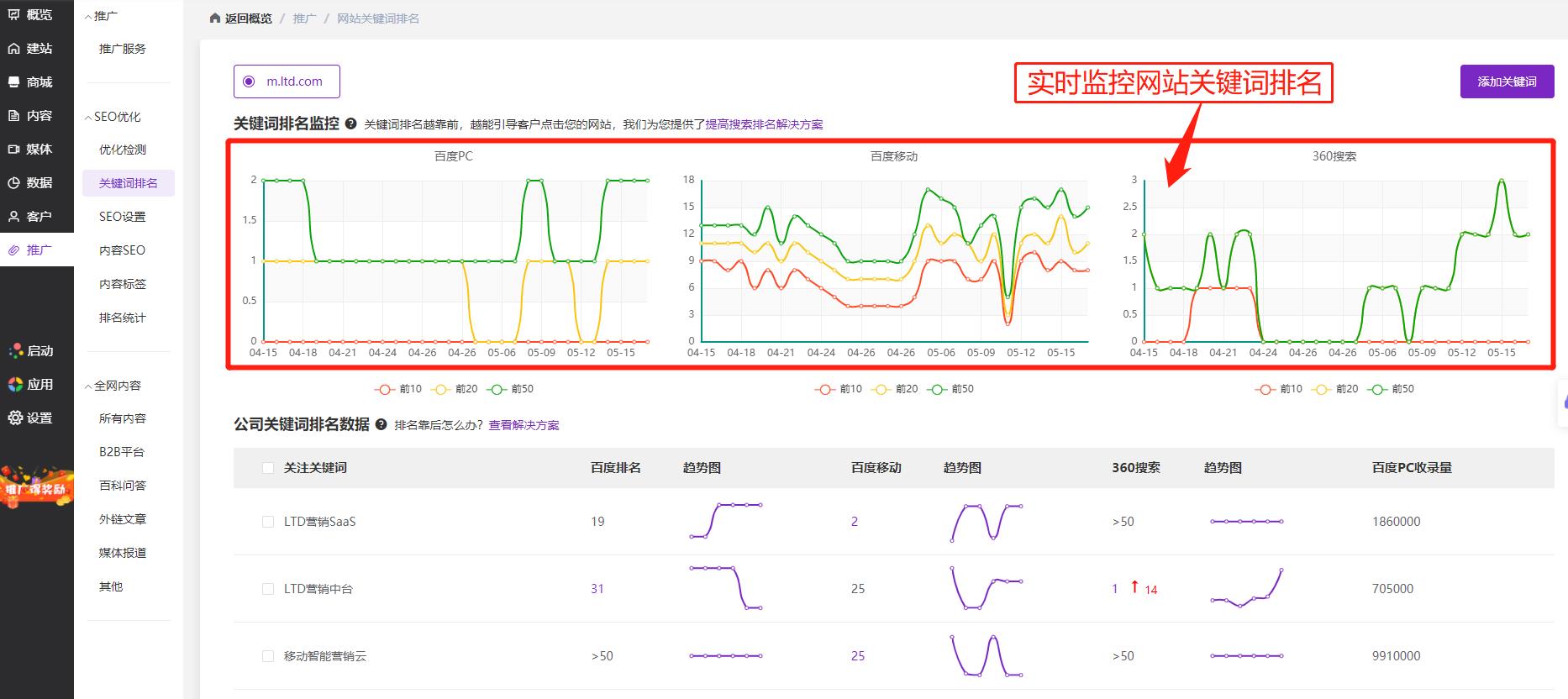
Task: Toggle 前50 legend in 百度PC chart
Action: tap(510, 389)
